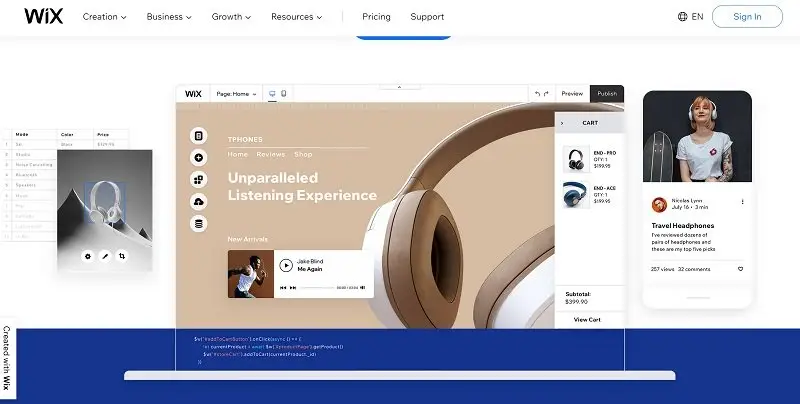Open the upload media cloud icon
Viewport: 800px width, 404px height.
pos(199,201)
